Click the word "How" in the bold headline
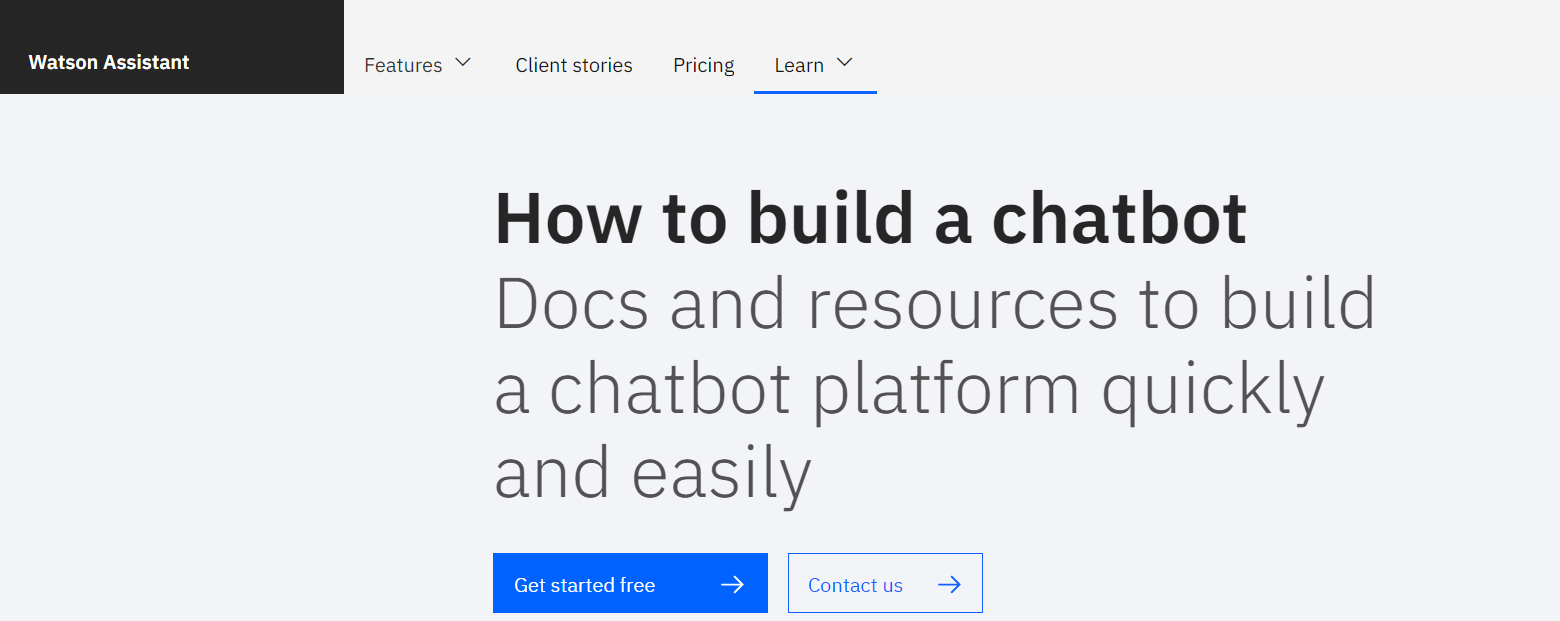 click(x=568, y=218)
